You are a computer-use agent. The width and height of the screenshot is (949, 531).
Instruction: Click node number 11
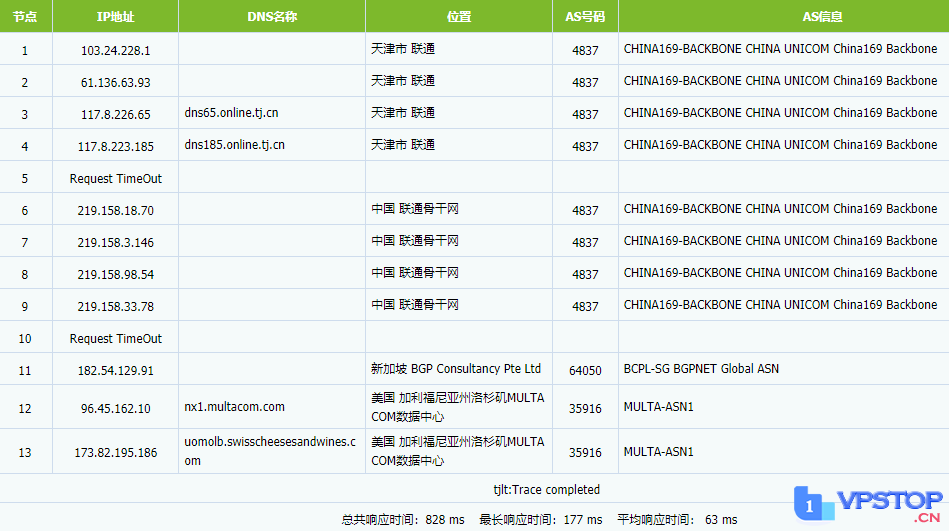pos(25,371)
